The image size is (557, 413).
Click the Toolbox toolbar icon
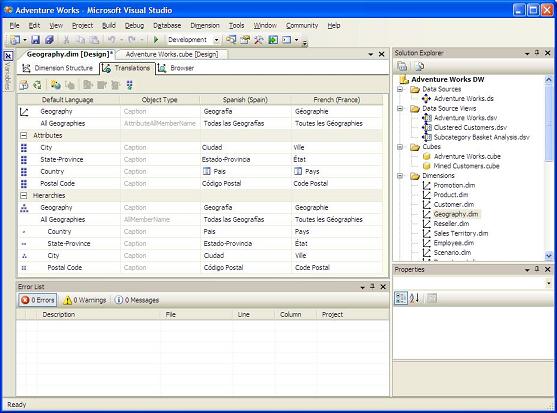[x=259, y=40]
